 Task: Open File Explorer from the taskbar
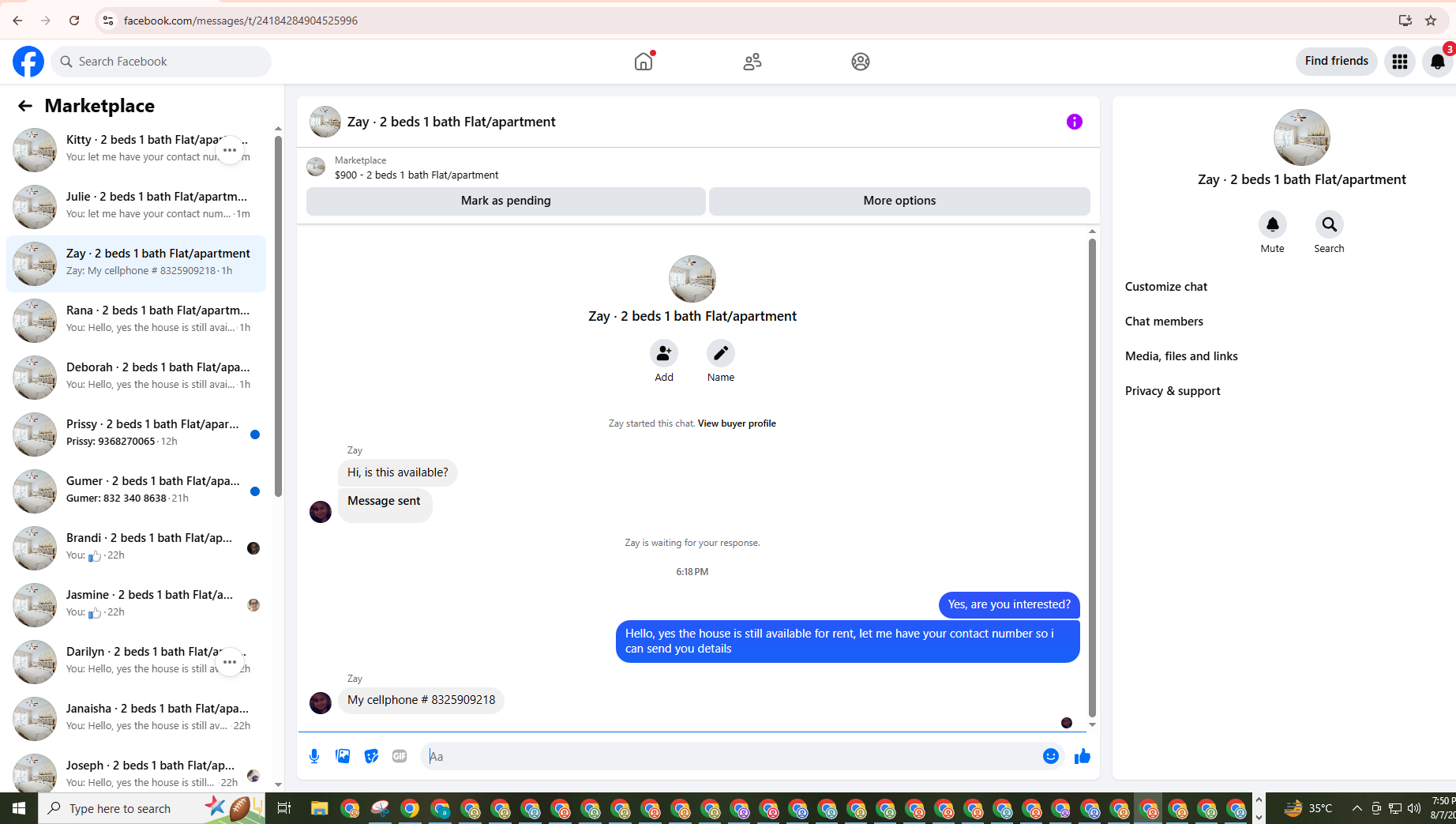319,808
